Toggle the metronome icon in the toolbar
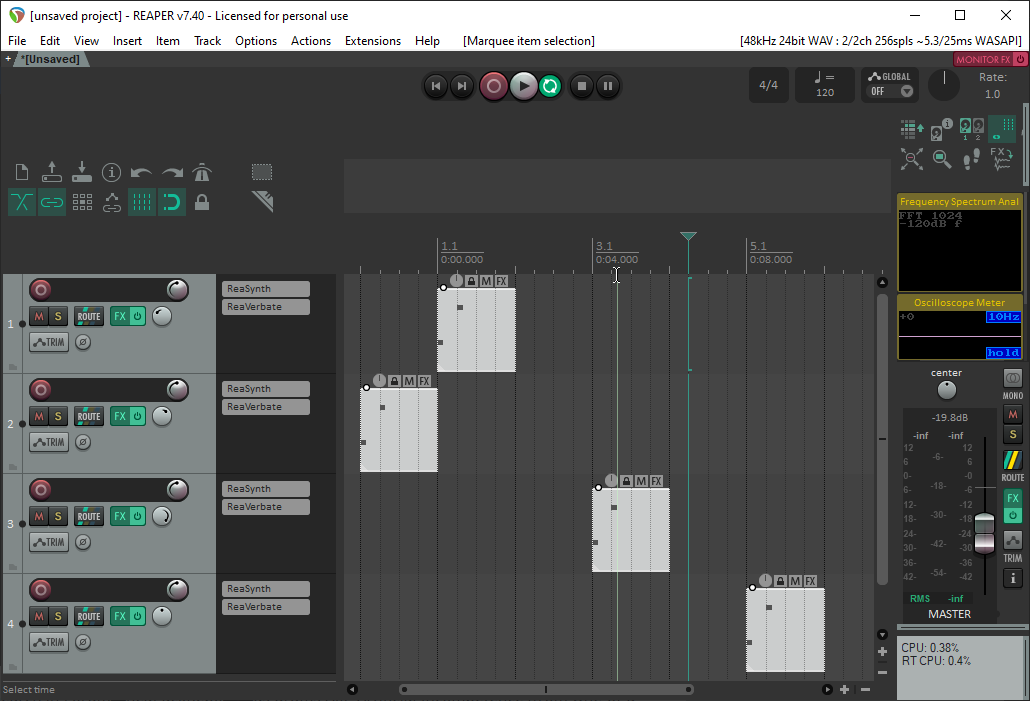This screenshot has width=1030, height=701. 202,172
